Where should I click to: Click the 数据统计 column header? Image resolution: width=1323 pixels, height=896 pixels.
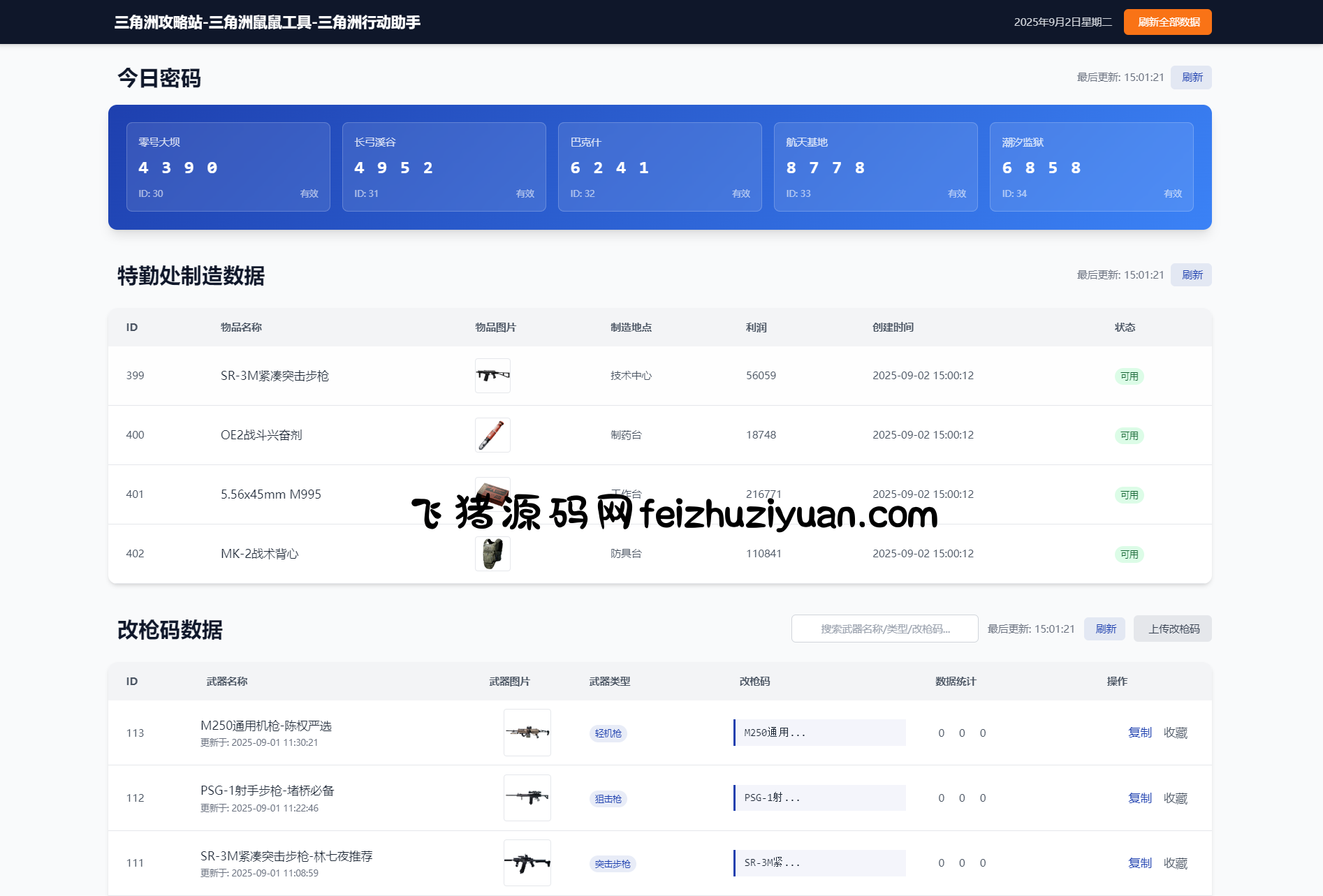tap(956, 682)
